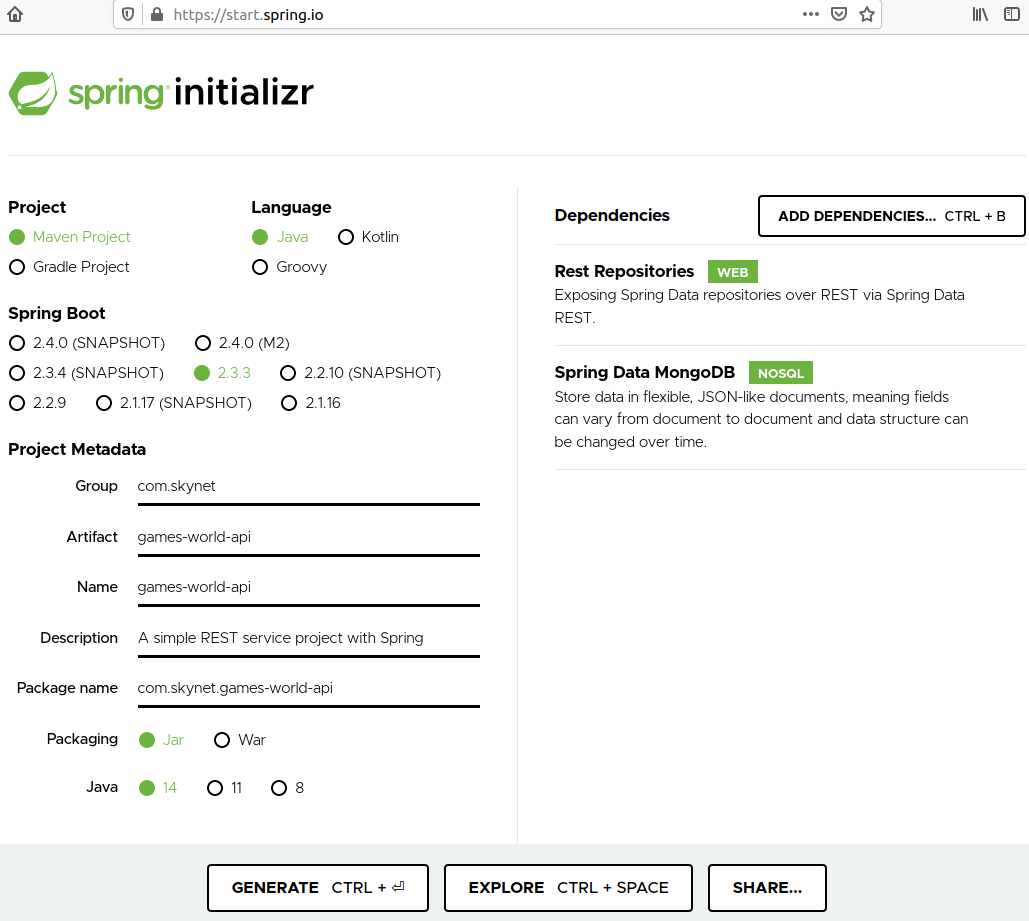Click the Artifact text field

pyautogui.click(x=308, y=537)
